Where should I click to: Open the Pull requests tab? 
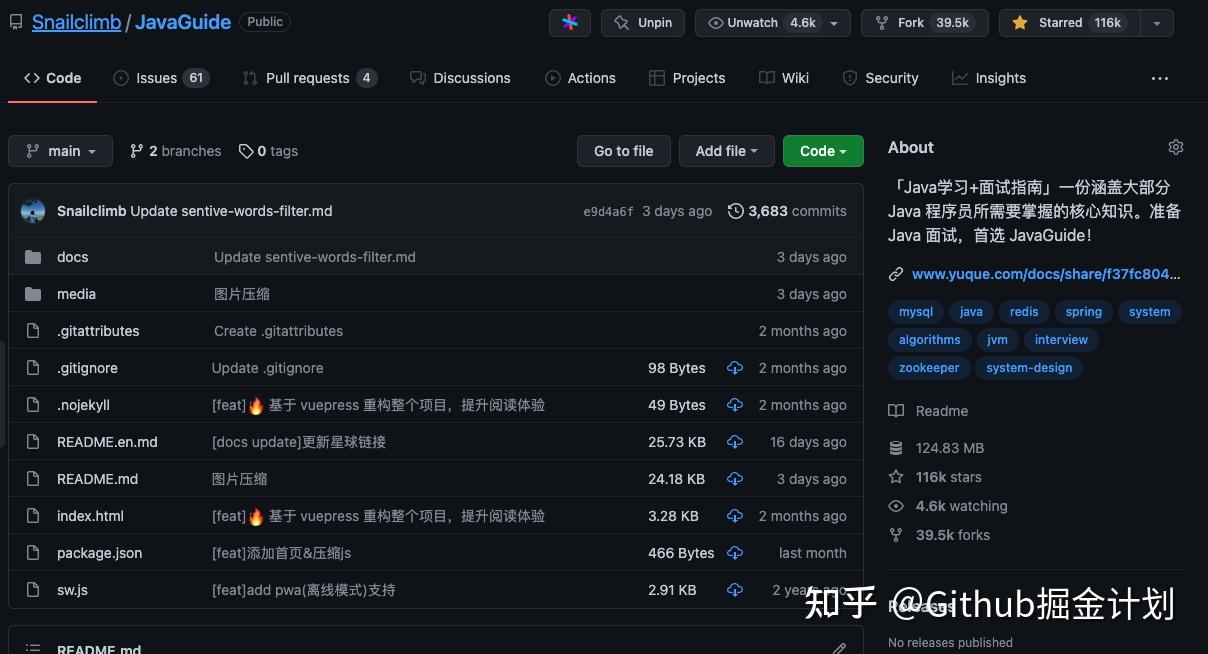pos(309,77)
